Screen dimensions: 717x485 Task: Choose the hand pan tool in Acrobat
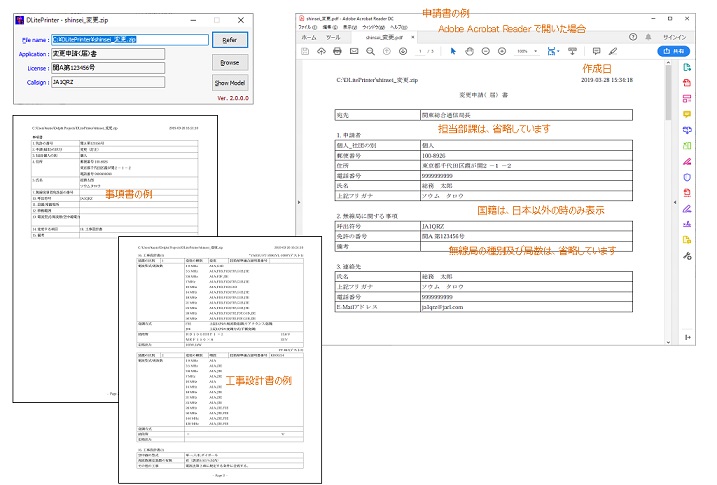469,51
